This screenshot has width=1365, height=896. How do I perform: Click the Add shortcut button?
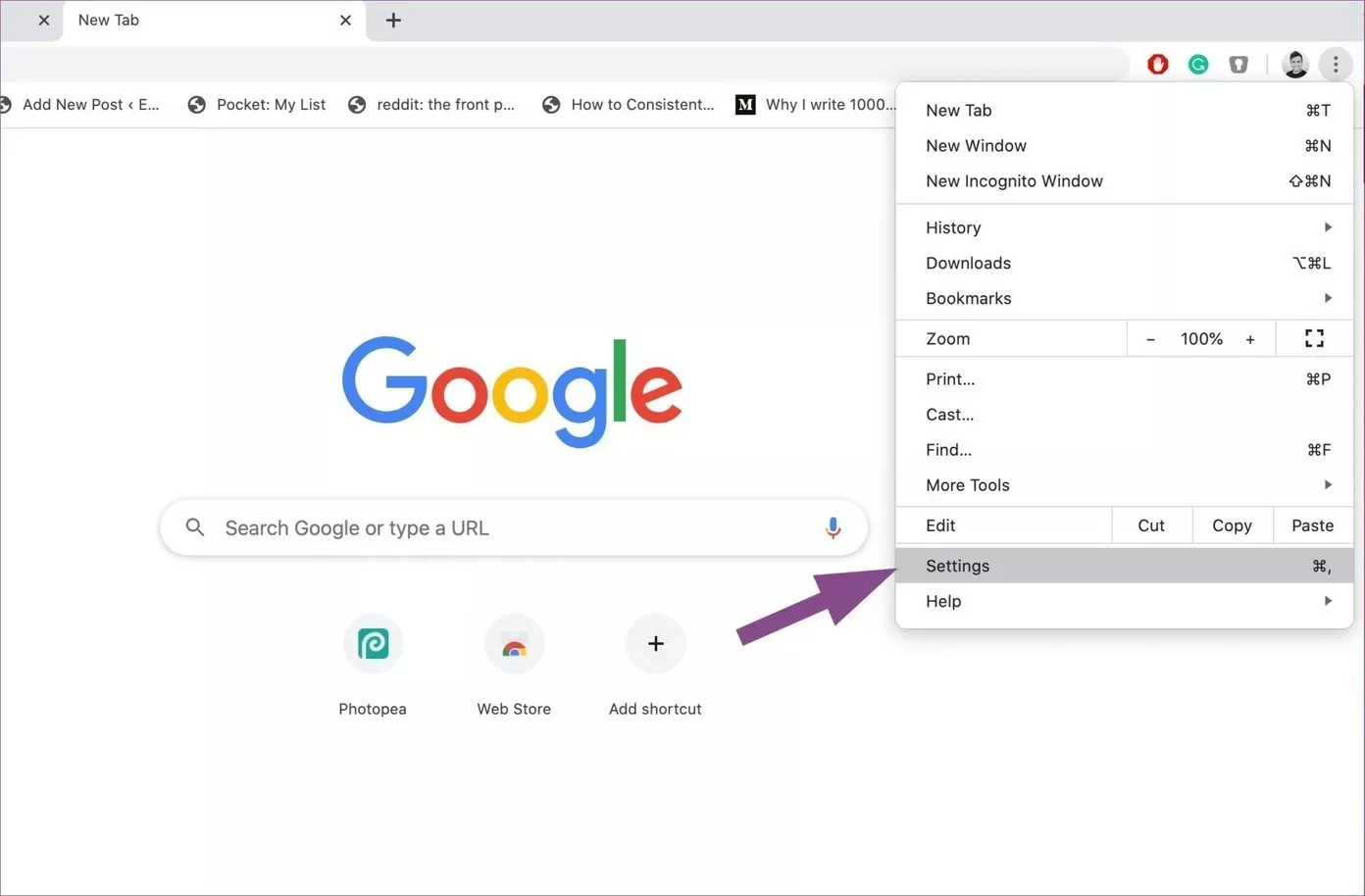(655, 644)
